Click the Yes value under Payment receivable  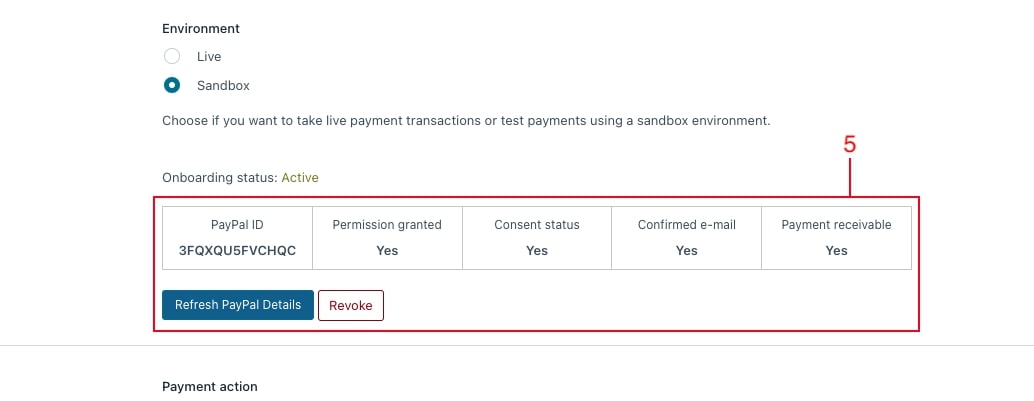(836, 251)
